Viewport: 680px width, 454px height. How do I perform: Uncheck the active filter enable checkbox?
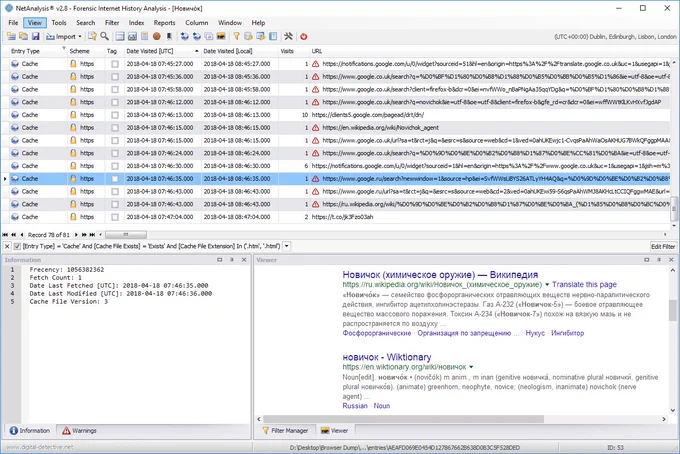pyautogui.click(x=17, y=246)
